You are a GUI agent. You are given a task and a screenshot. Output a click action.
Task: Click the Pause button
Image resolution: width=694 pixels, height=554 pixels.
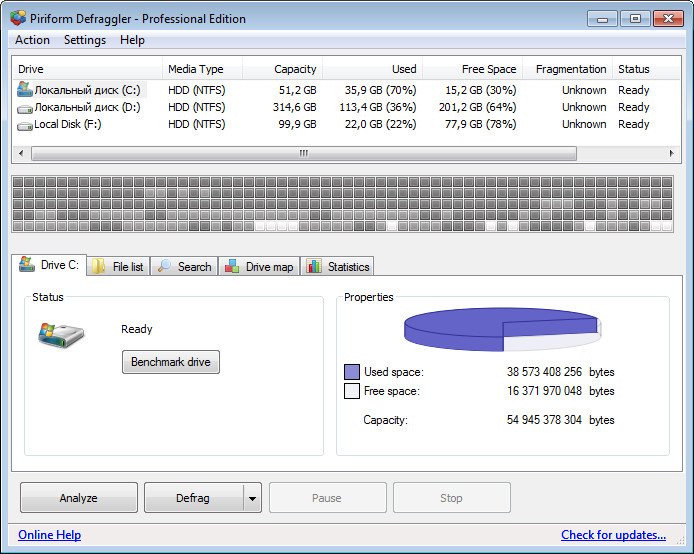point(328,498)
